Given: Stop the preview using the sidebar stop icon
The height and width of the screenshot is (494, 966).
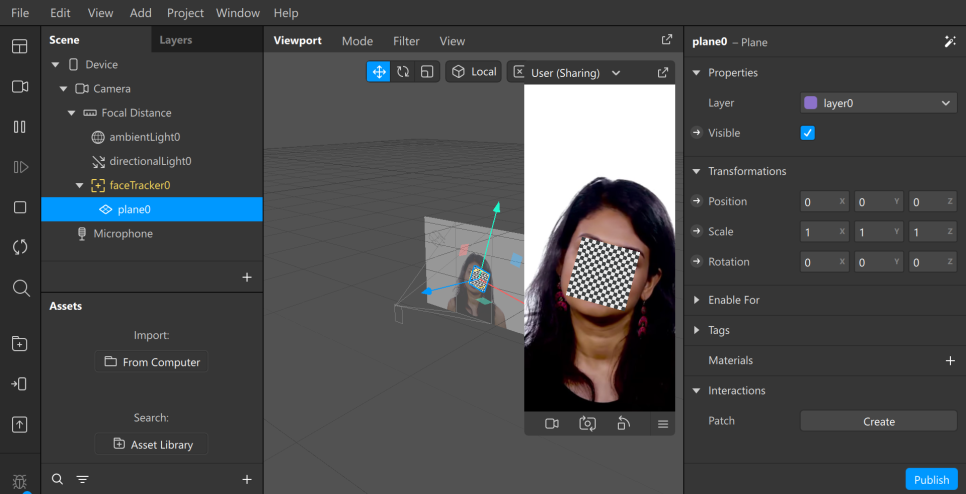Looking at the screenshot, I should point(20,208).
